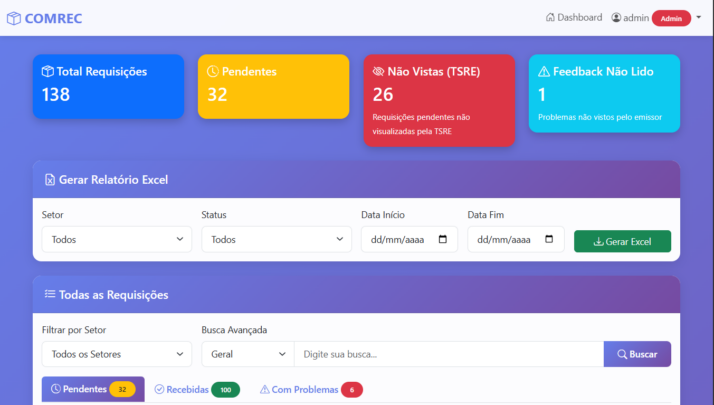Expand the Filtrar por Setor dropdown
This screenshot has height=405, width=714.
[x=116, y=354]
